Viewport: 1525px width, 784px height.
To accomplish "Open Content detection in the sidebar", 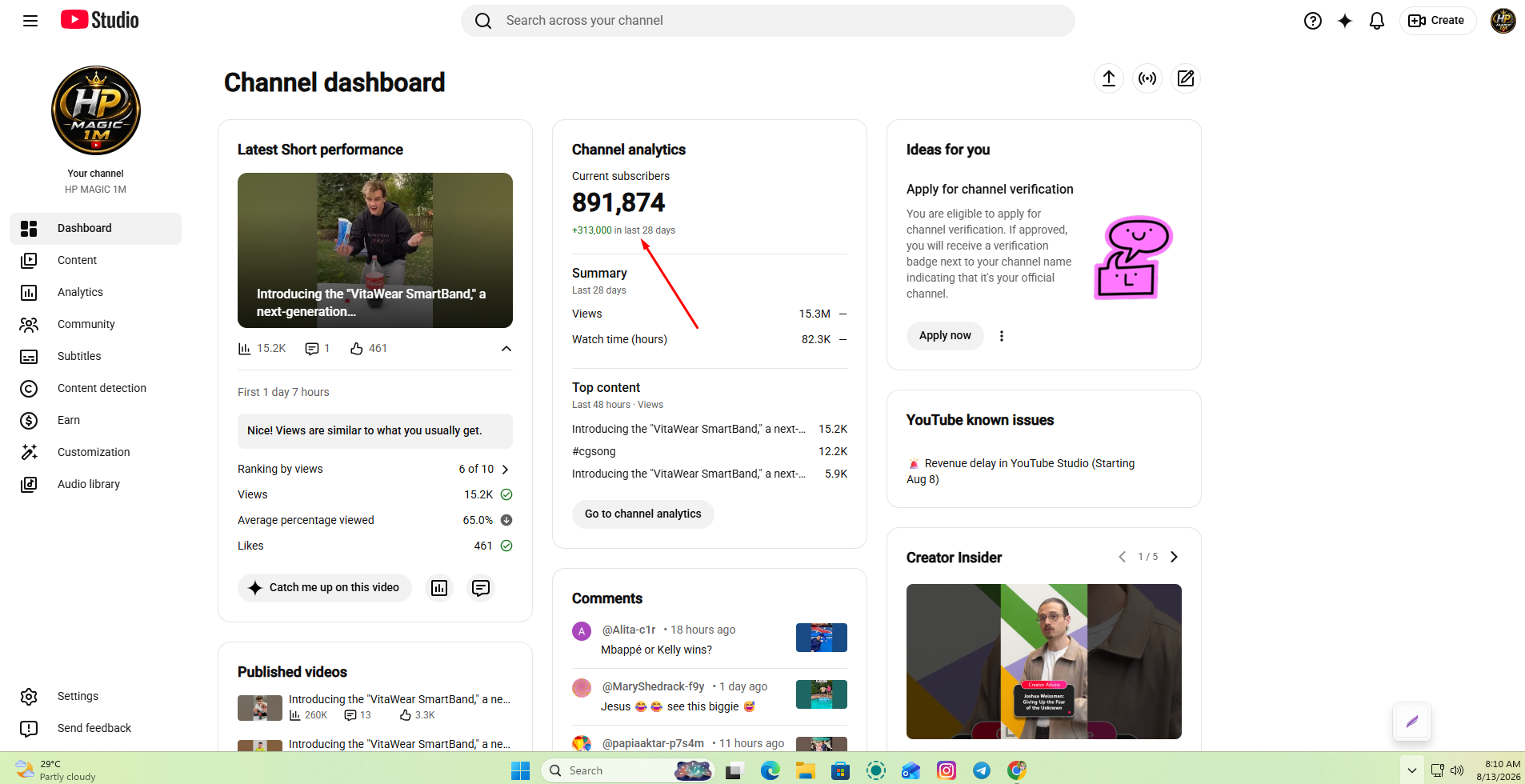I will (96, 389).
